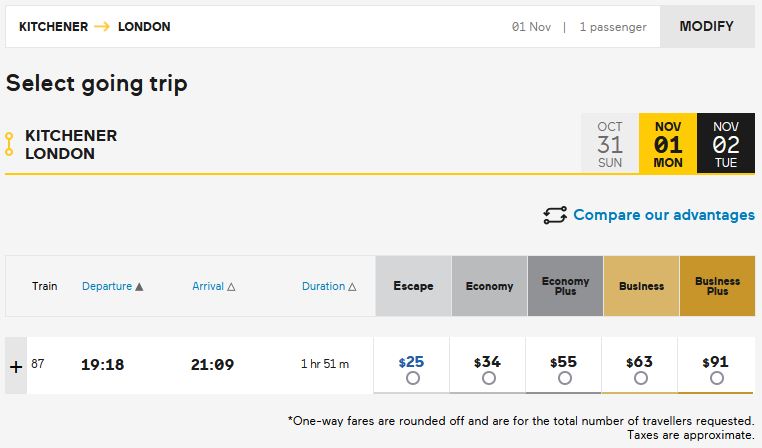Sort trains by Departure time
762x448 pixels.
point(112,286)
